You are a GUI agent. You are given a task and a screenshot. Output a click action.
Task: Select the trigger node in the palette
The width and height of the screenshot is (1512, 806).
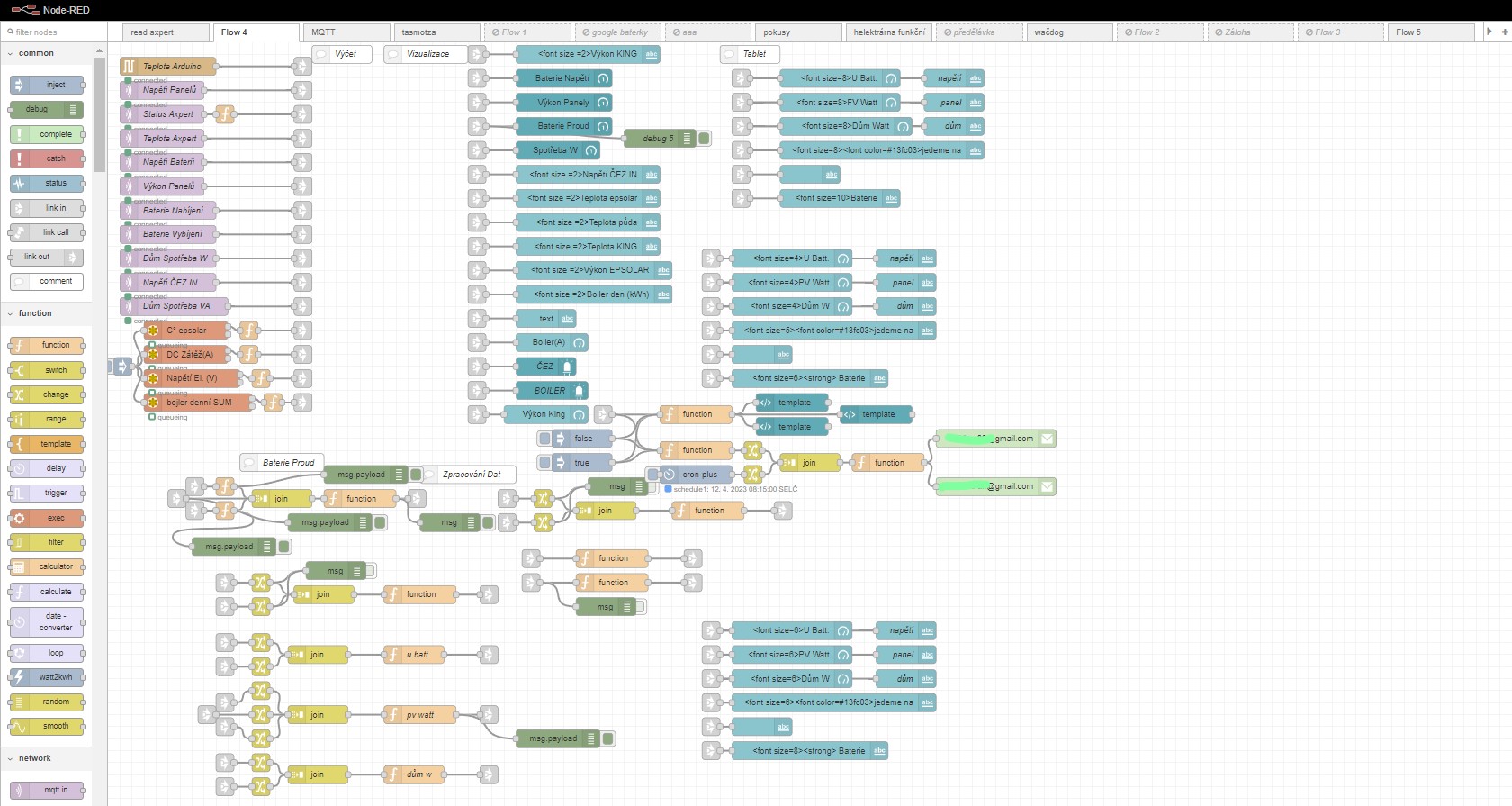tap(47, 493)
